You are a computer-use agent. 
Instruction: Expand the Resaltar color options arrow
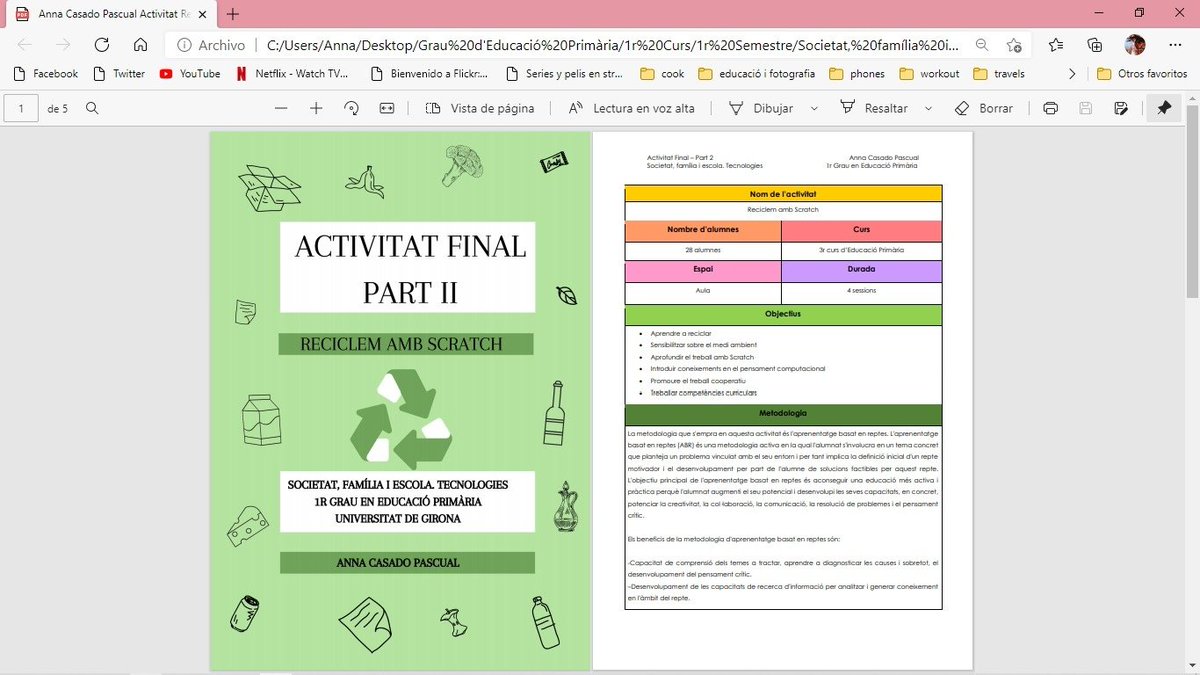pos(928,108)
